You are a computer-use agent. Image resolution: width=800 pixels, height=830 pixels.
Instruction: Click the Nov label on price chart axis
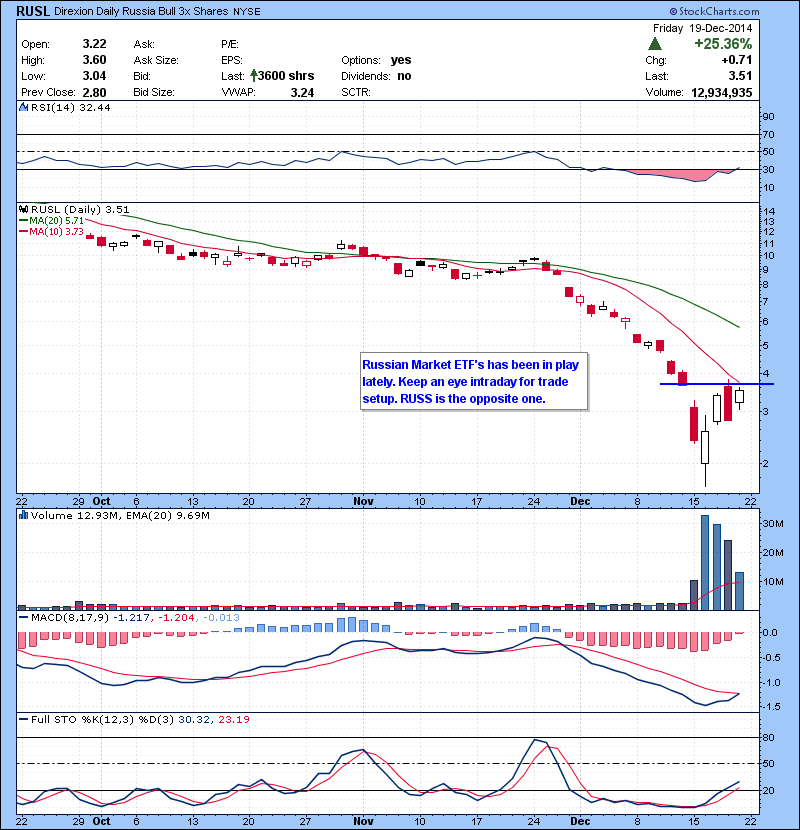pyautogui.click(x=363, y=501)
